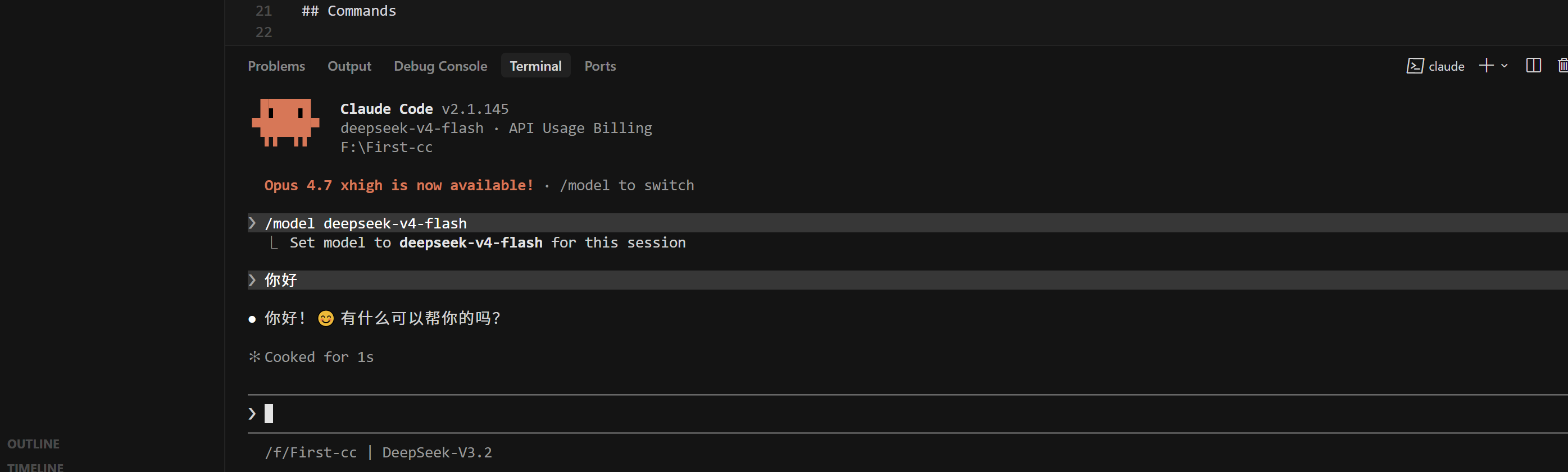The image size is (1568, 472).
Task: Click the Claude Code prompt input field
Action: pos(907,414)
